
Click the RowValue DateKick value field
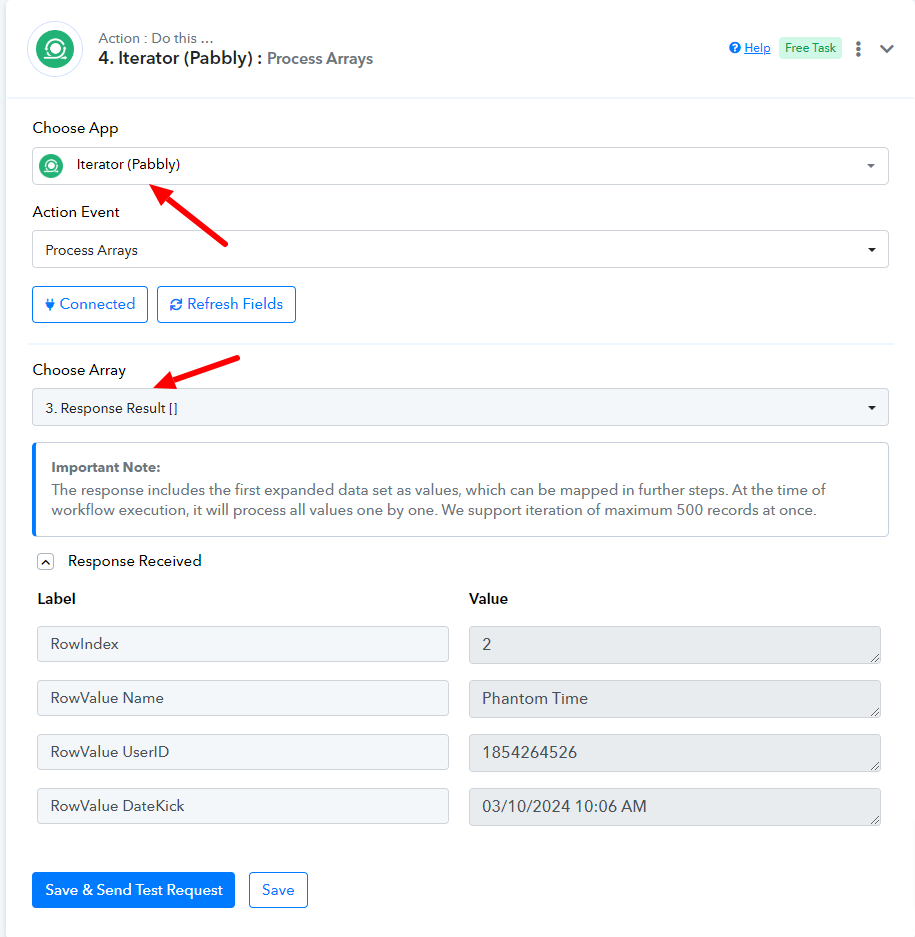(x=674, y=806)
